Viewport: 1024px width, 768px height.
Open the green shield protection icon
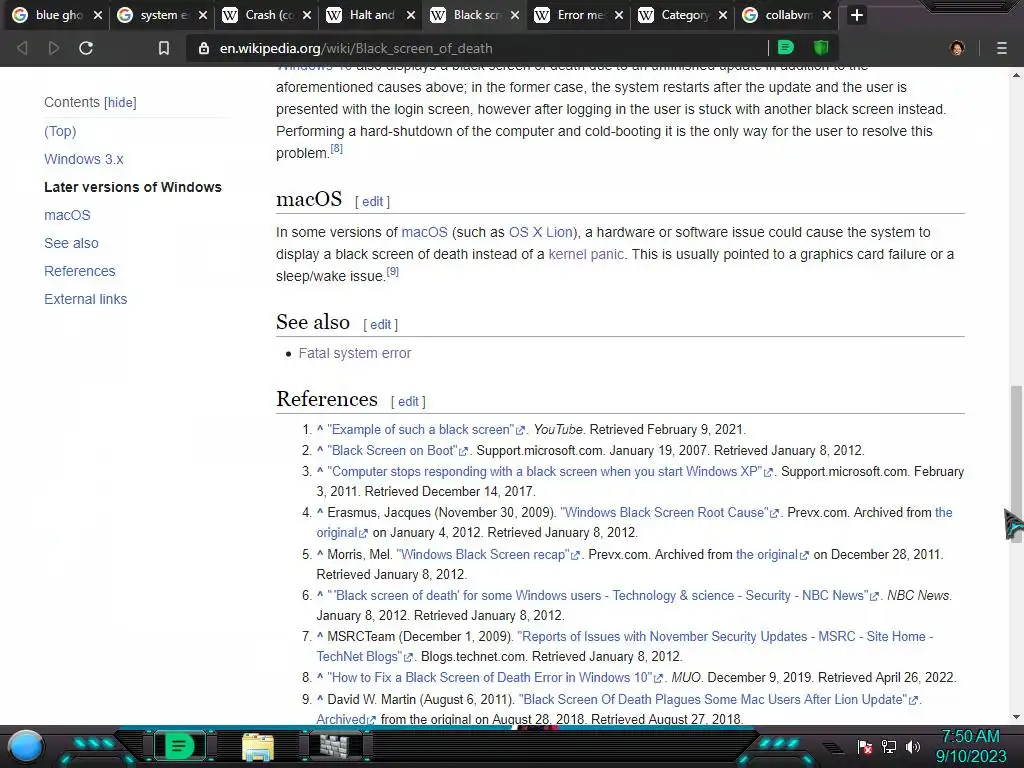tap(821, 48)
